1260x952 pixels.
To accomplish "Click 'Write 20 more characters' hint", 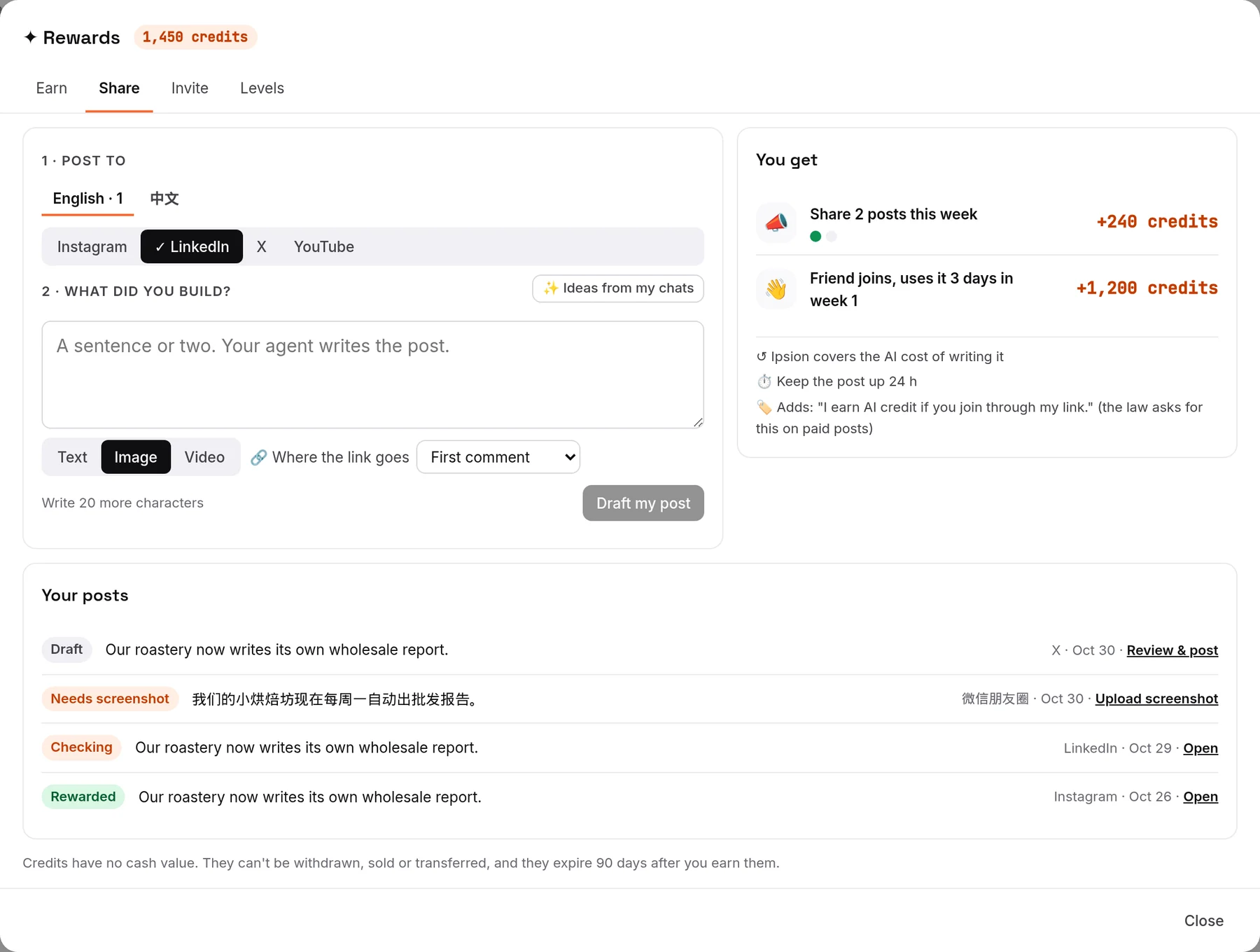I will (122, 503).
